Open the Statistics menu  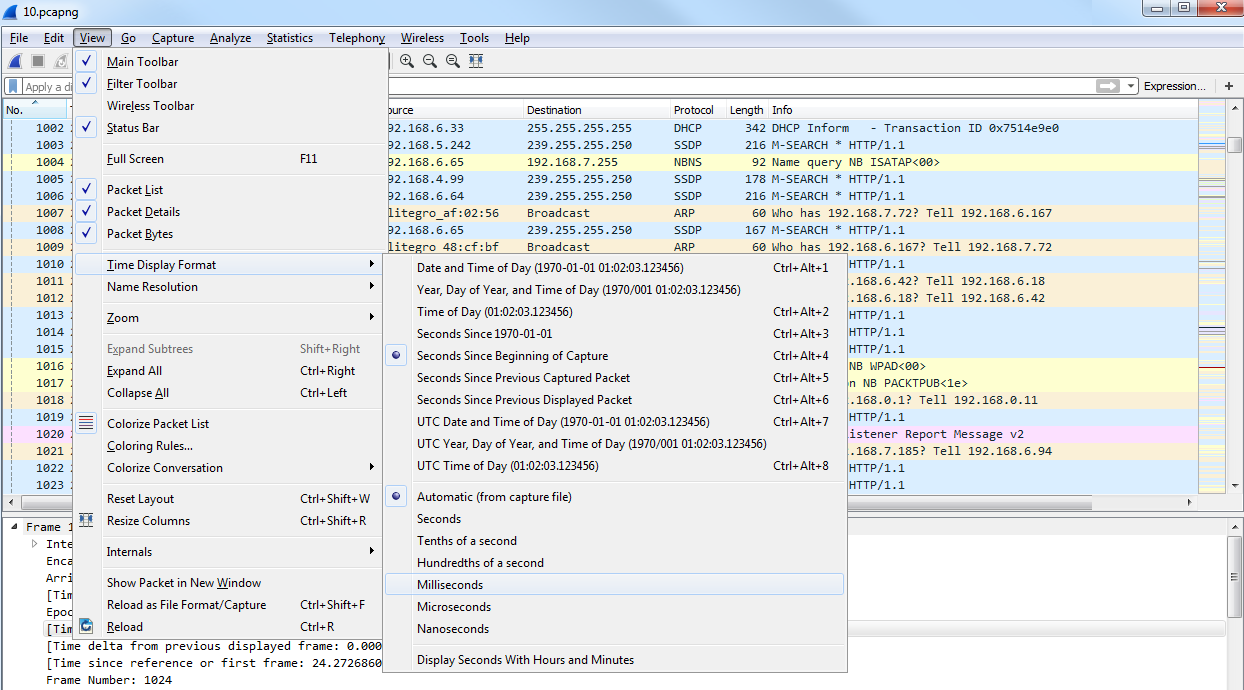pyautogui.click(x=289, y=38)
